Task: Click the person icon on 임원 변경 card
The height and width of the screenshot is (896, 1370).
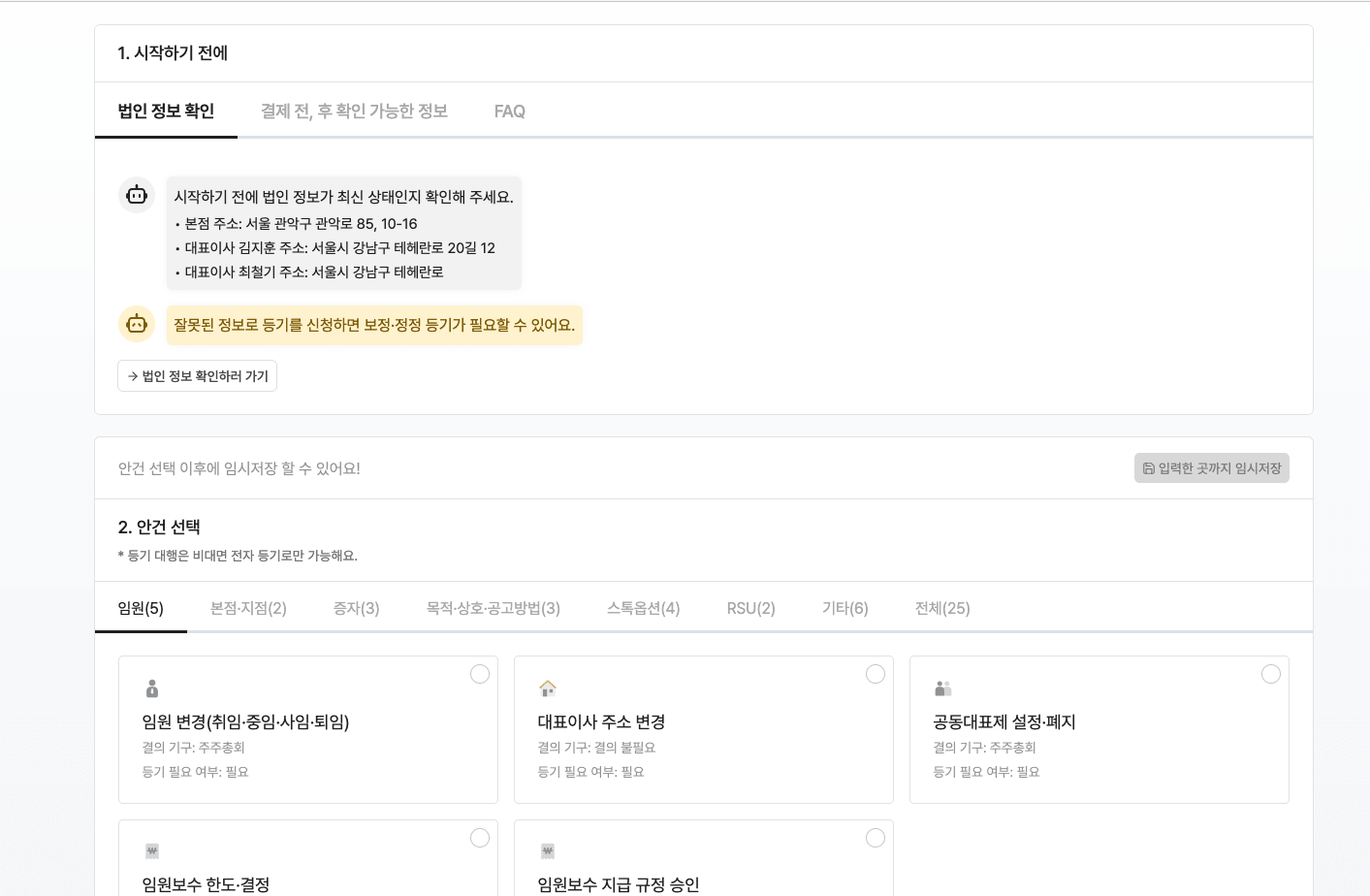Action: [152, 688]
